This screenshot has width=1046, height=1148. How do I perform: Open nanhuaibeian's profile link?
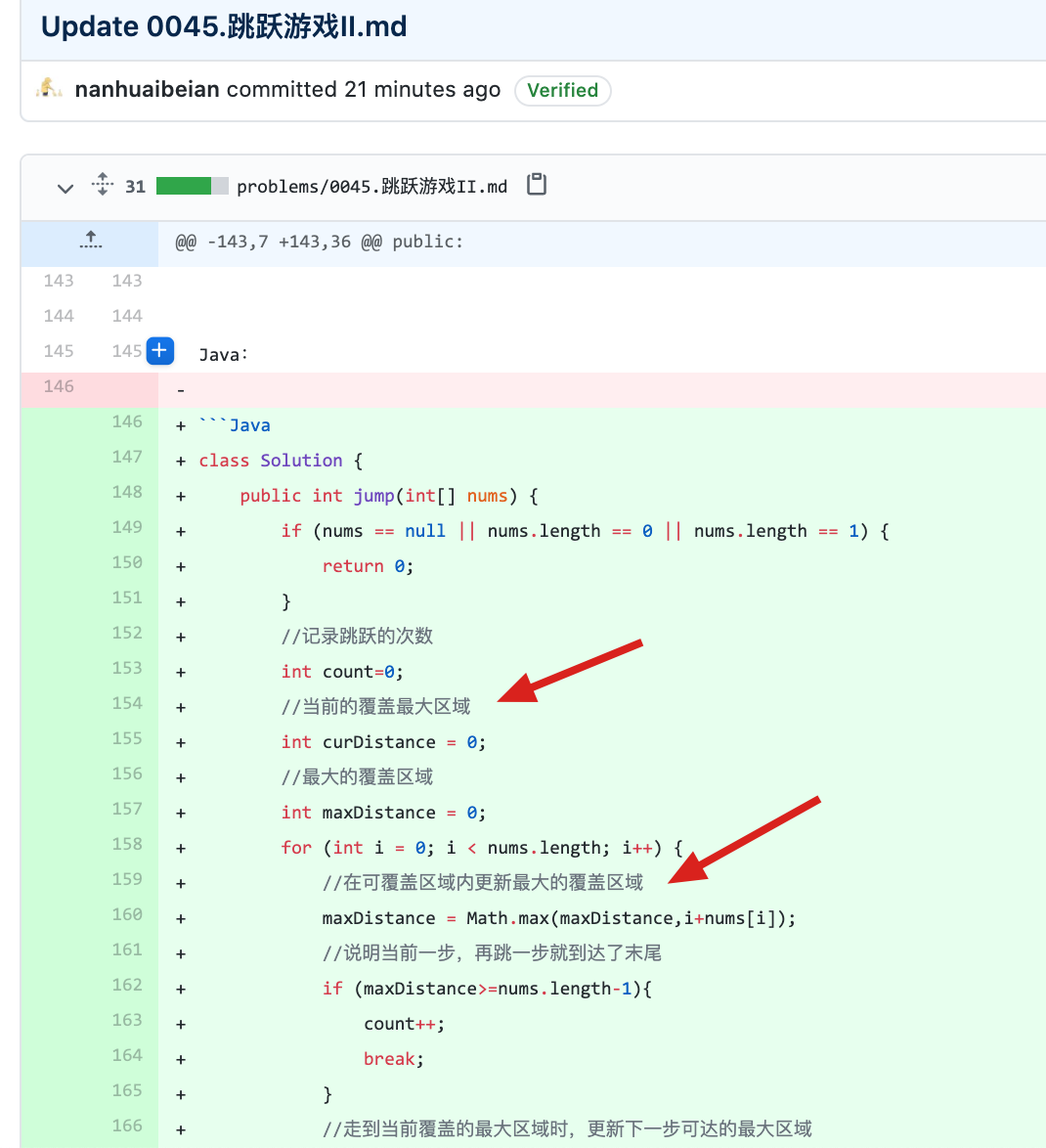coord(148,89)
